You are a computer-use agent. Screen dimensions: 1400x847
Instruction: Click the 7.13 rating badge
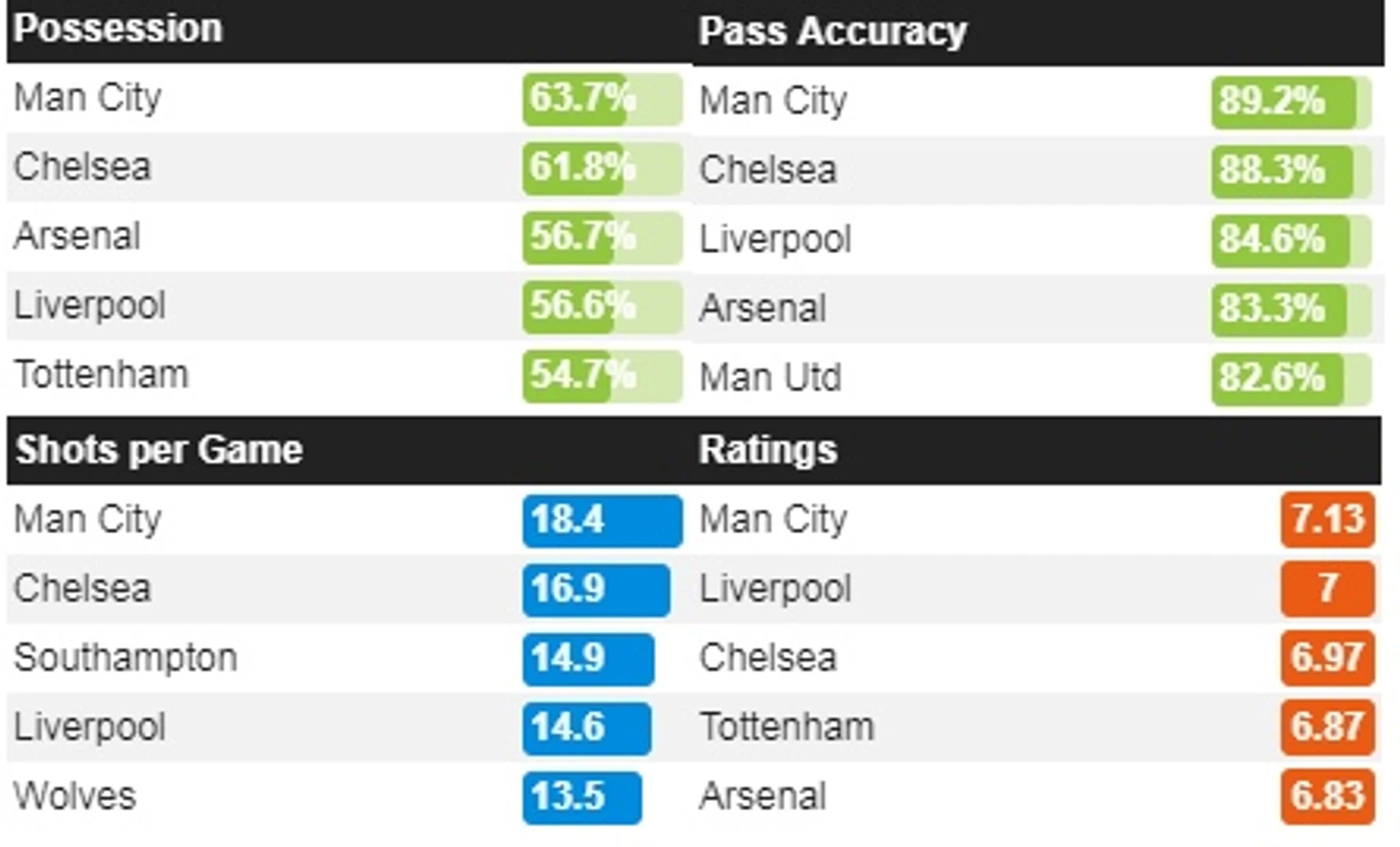pos(1327,520)
